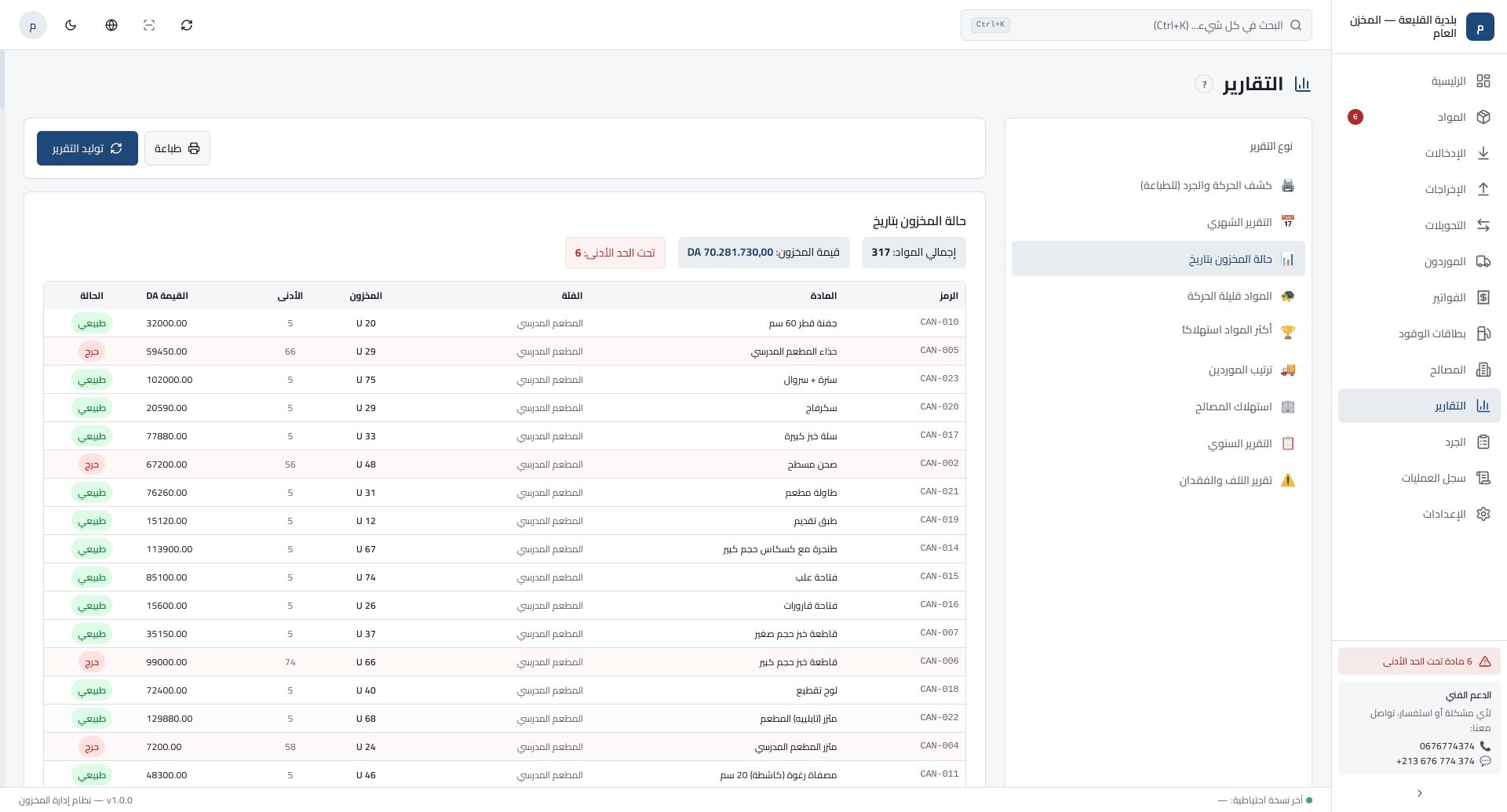Select التقرير السنوي report type

(1159, 443)
